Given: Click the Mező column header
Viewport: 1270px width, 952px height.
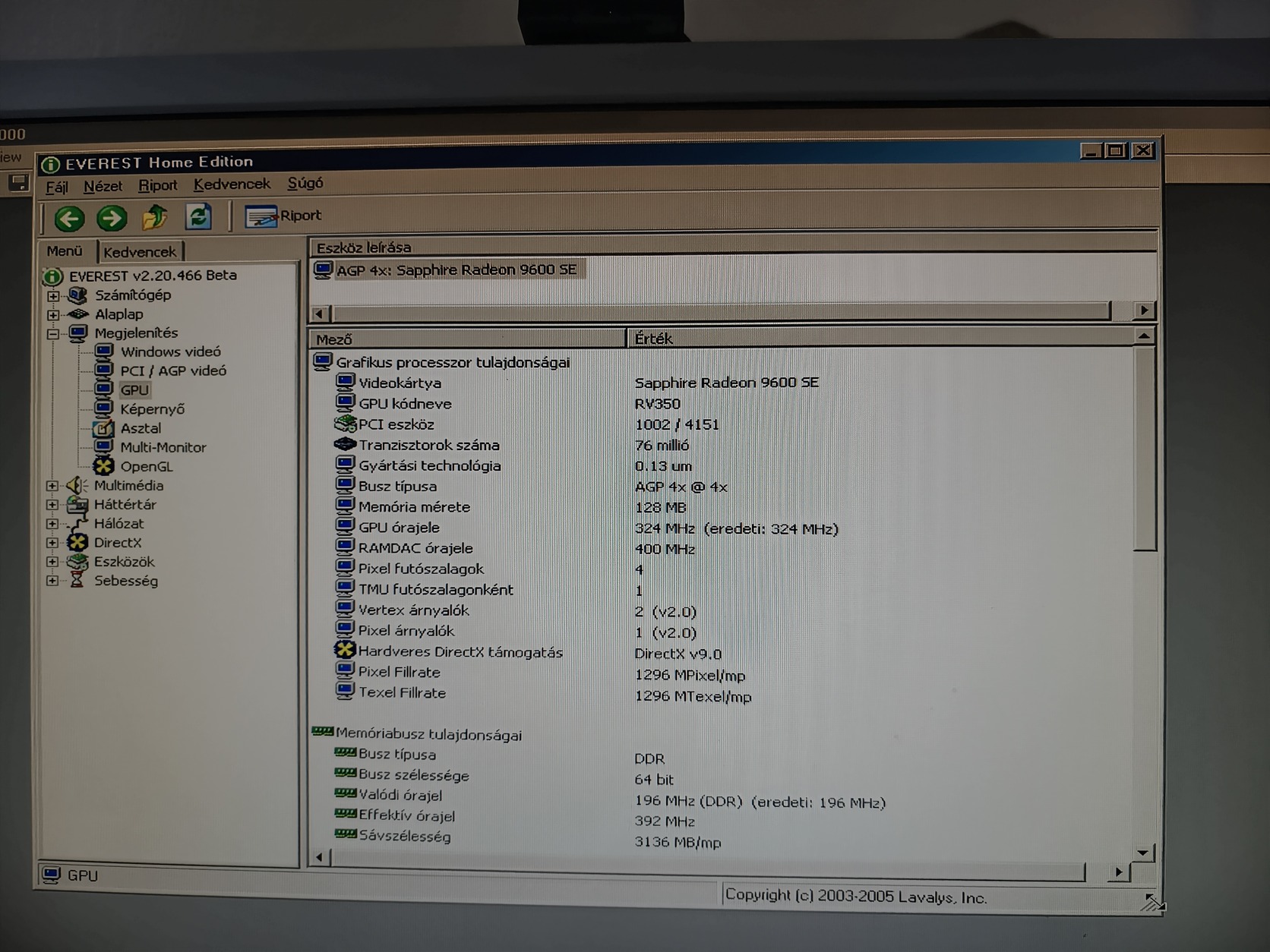Looking at the screenshot, I should tap(468, 339).
